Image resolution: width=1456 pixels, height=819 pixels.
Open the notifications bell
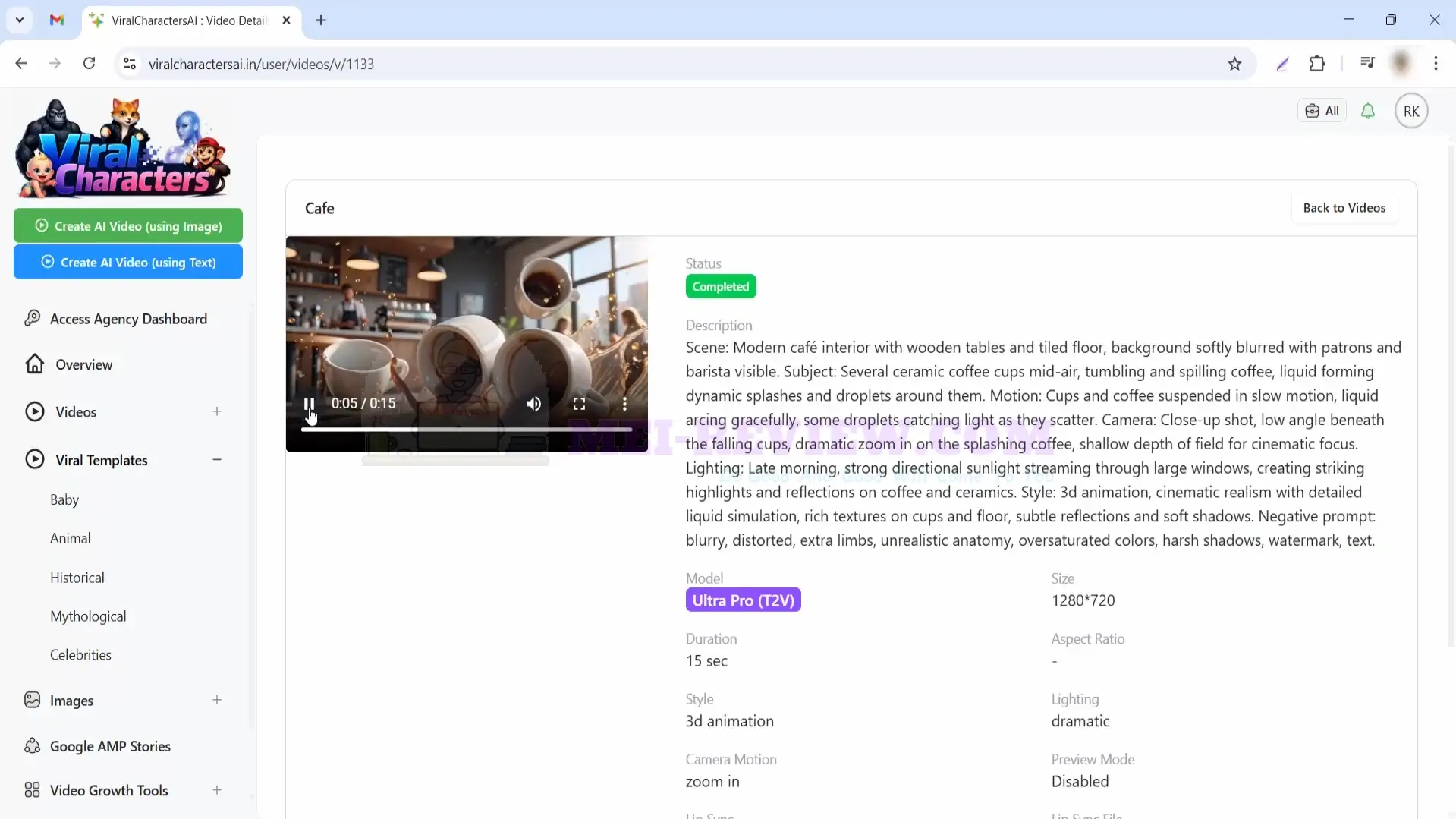point(1367,111)
